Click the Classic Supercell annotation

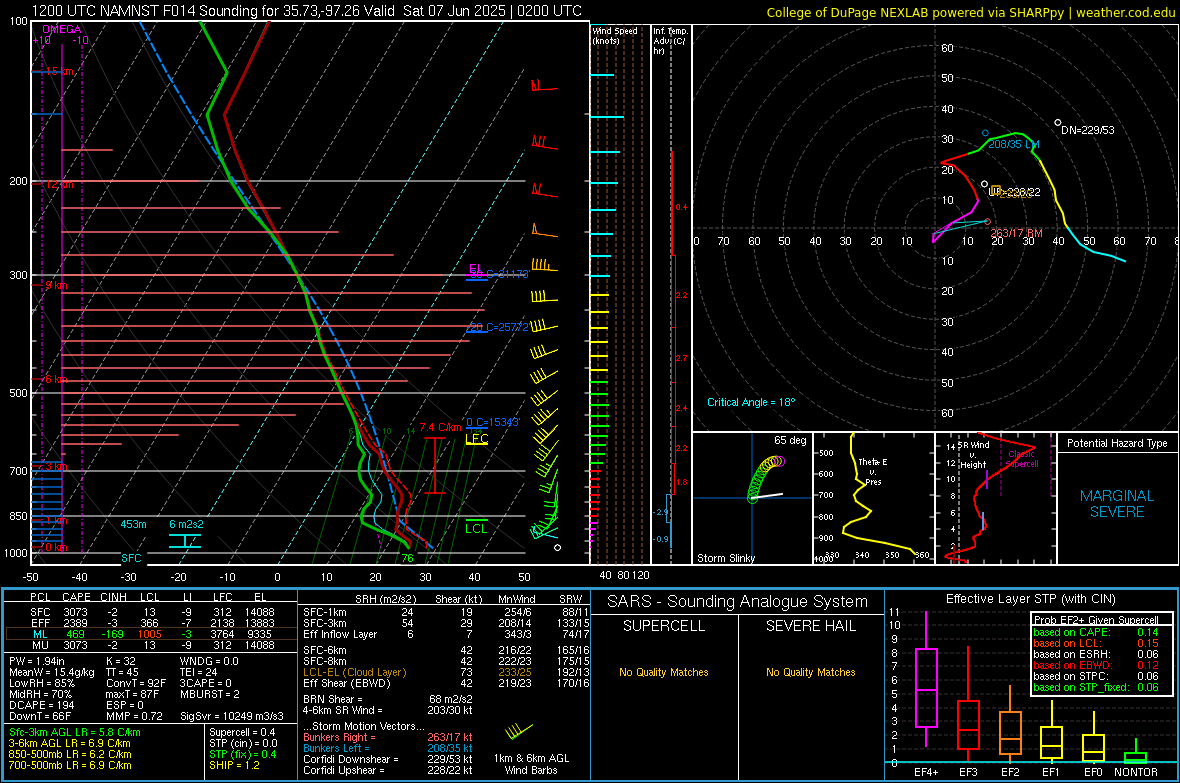click(x=1022, y=459)
